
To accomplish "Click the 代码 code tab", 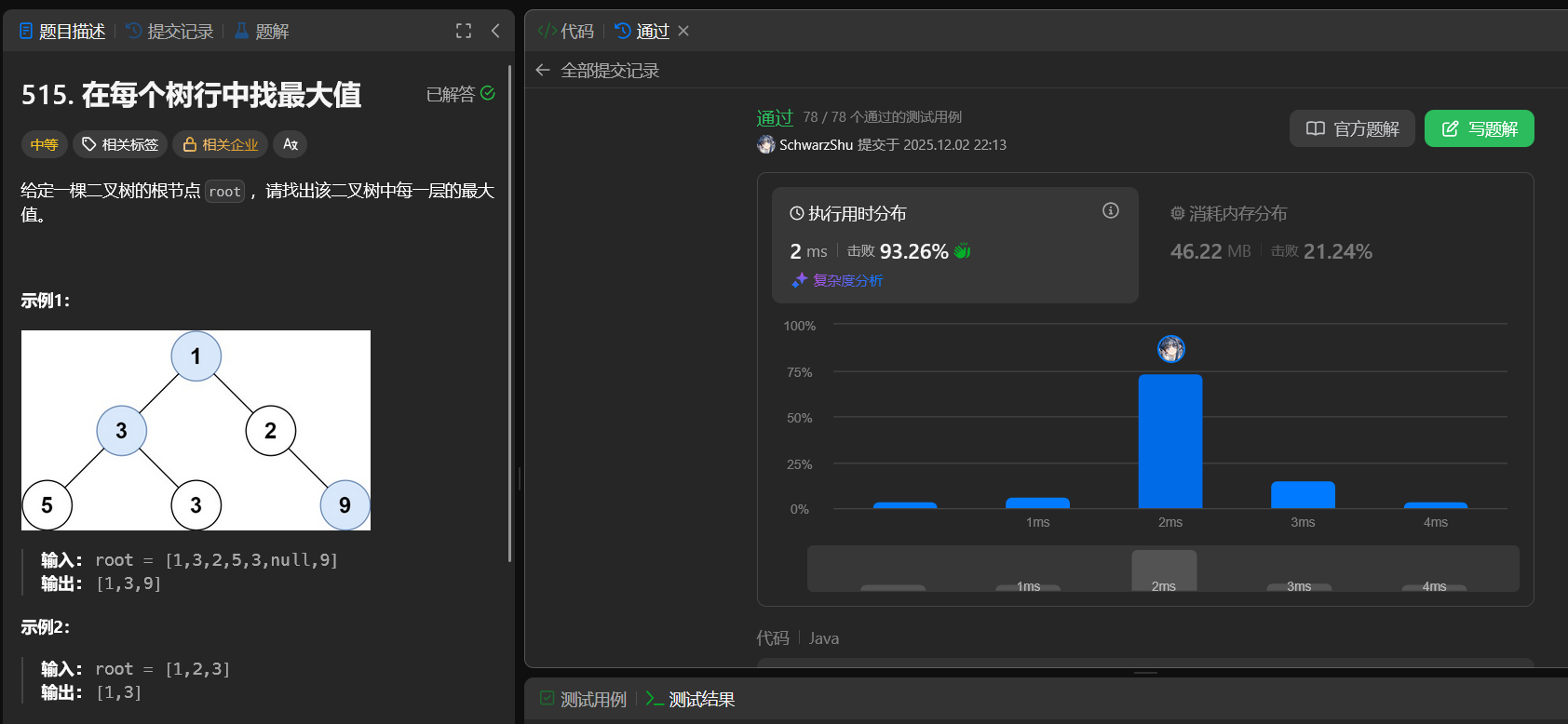I will (x=566, y=32).
